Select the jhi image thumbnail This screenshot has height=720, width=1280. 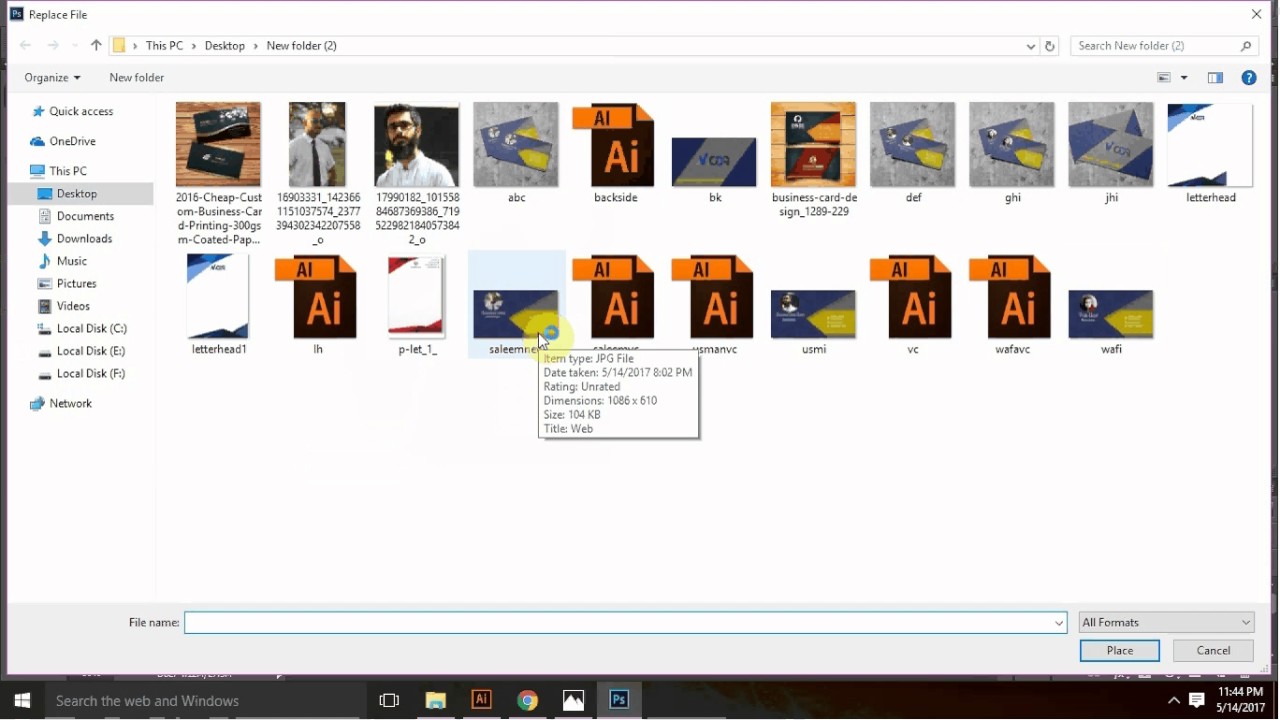(1110, 152)
